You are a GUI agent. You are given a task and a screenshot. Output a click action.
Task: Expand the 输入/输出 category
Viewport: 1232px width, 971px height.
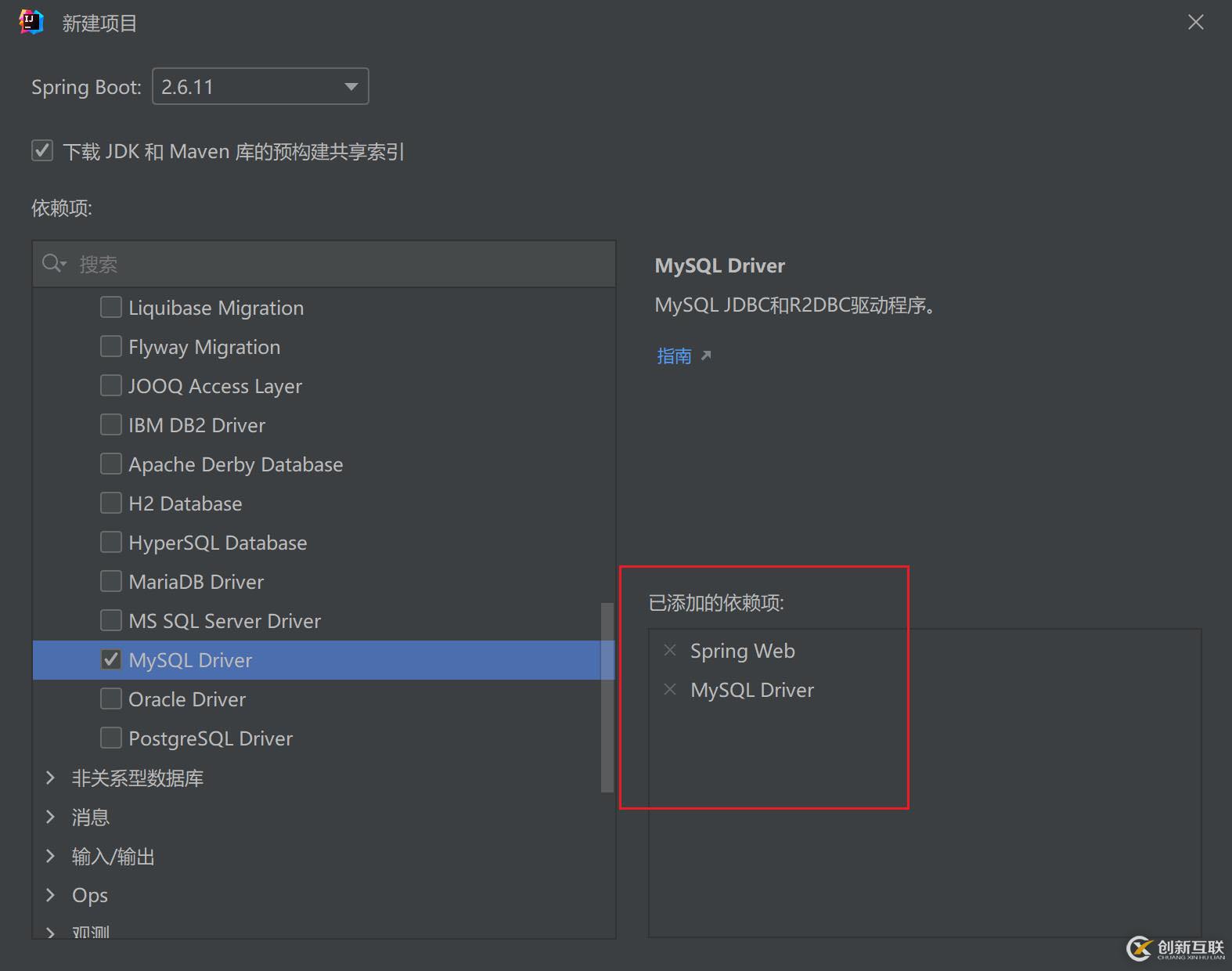point(51,856)
